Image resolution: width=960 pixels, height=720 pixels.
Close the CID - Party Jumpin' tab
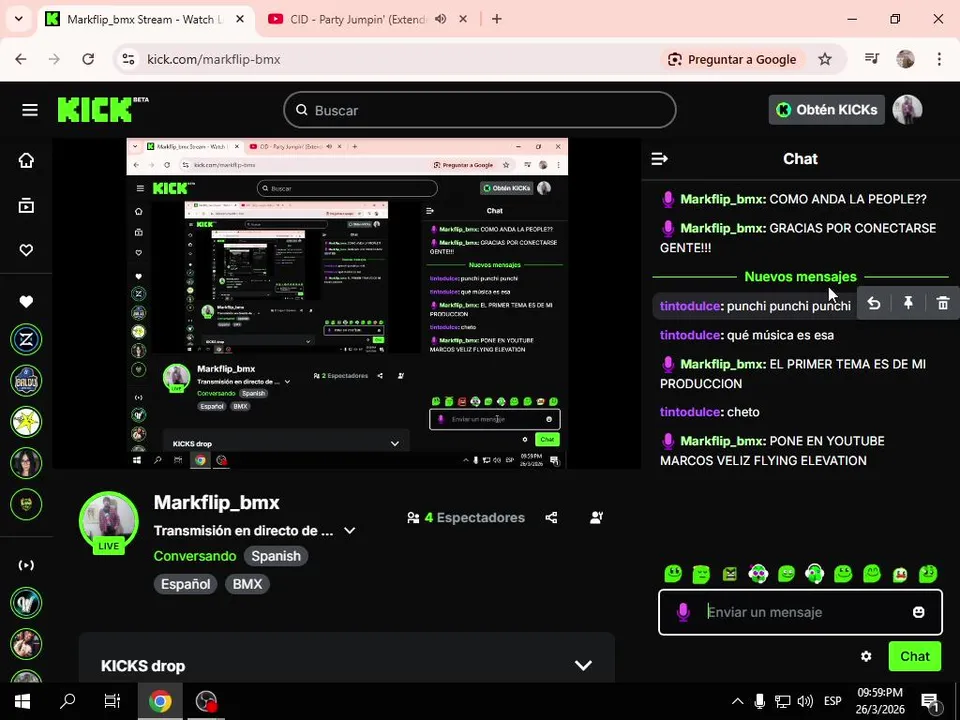click(x=463, y=19)
